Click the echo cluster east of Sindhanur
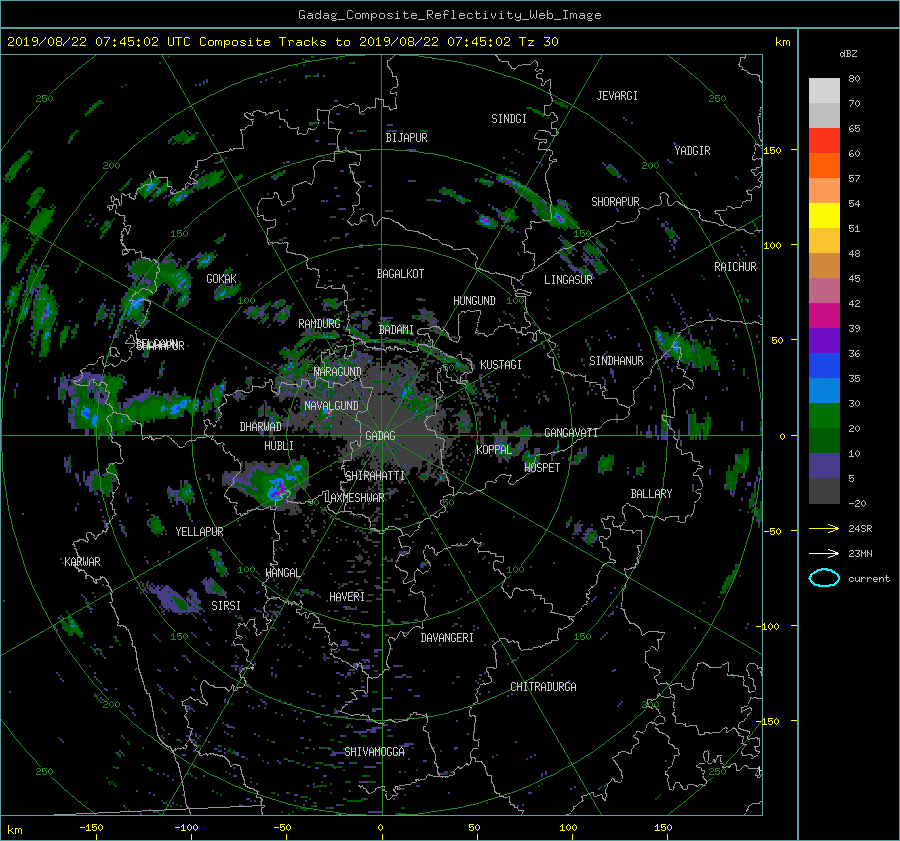This screenshot has width=900, height=841. click(685, 349)
